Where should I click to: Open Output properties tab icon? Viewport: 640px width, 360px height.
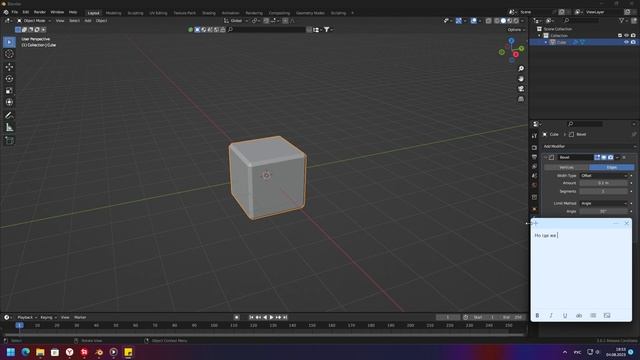tap(534, 157)
